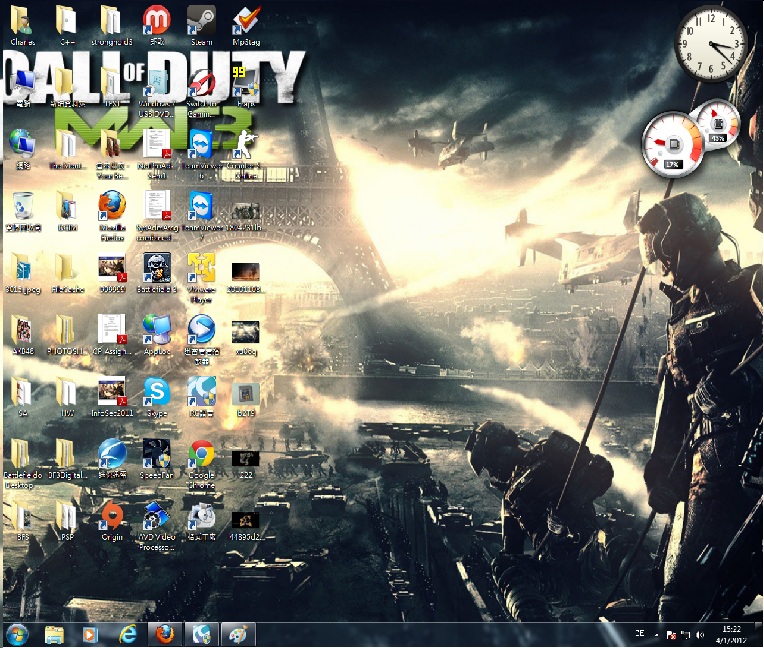764x648 pixels.
Task: Launch Skype from the desktop
Action: click(x=156, y=396)
